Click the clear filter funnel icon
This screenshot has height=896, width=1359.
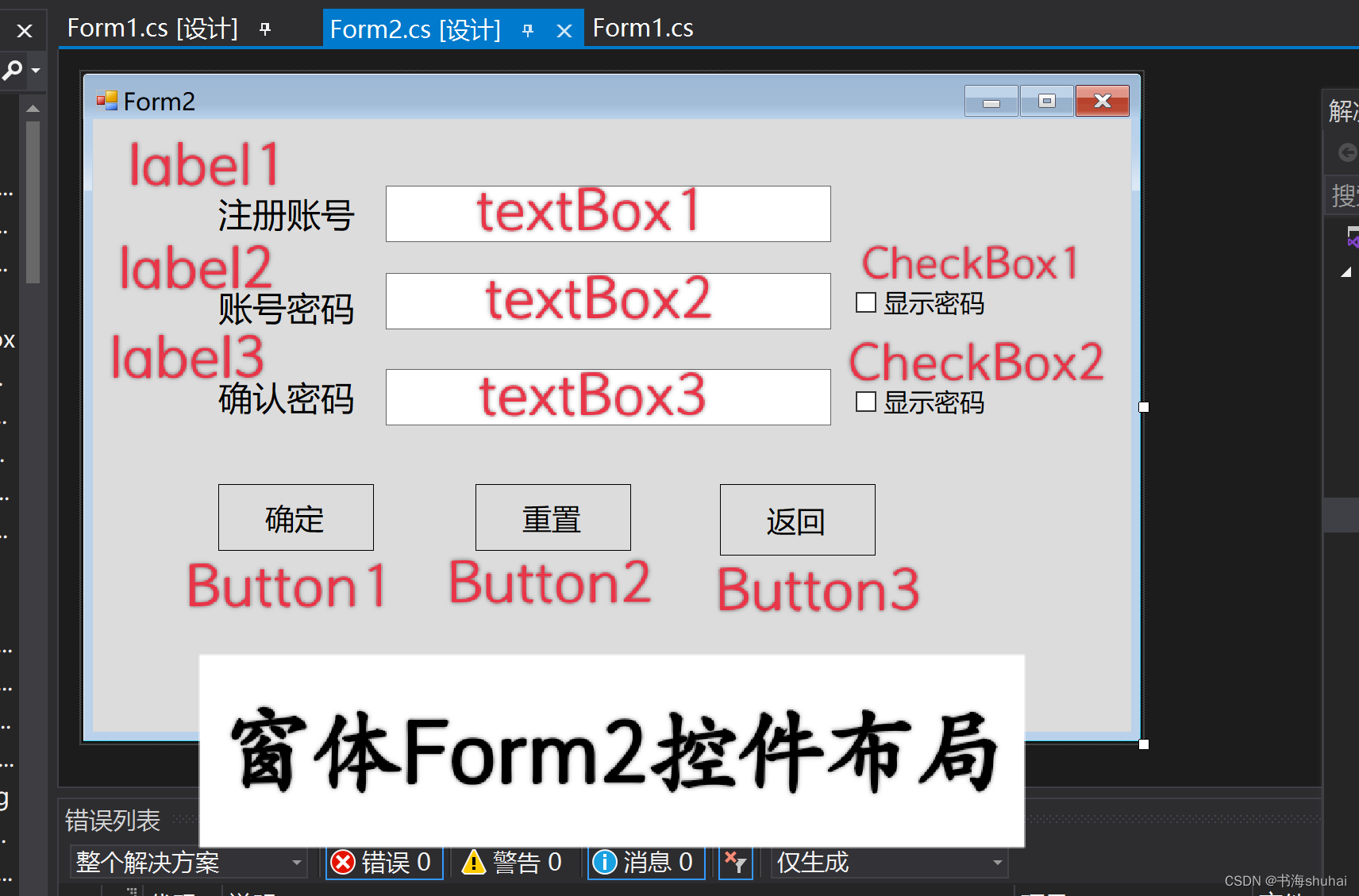click(736, 862)
